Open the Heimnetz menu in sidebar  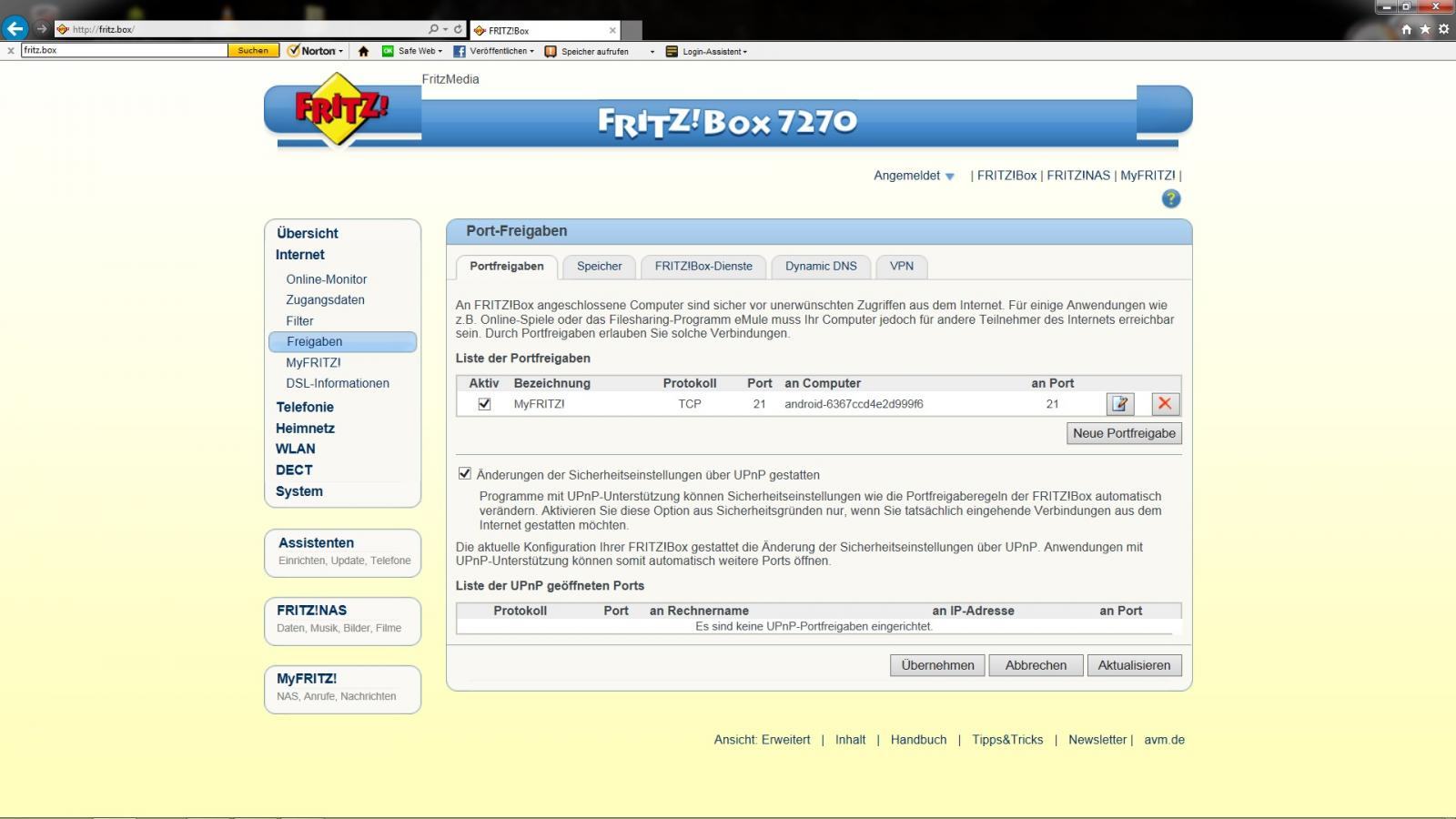[x=305, y=429]
